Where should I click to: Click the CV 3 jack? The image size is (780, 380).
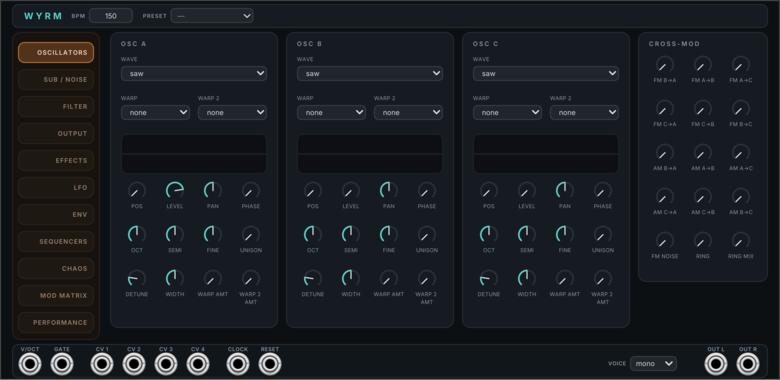tap(166, 364)
